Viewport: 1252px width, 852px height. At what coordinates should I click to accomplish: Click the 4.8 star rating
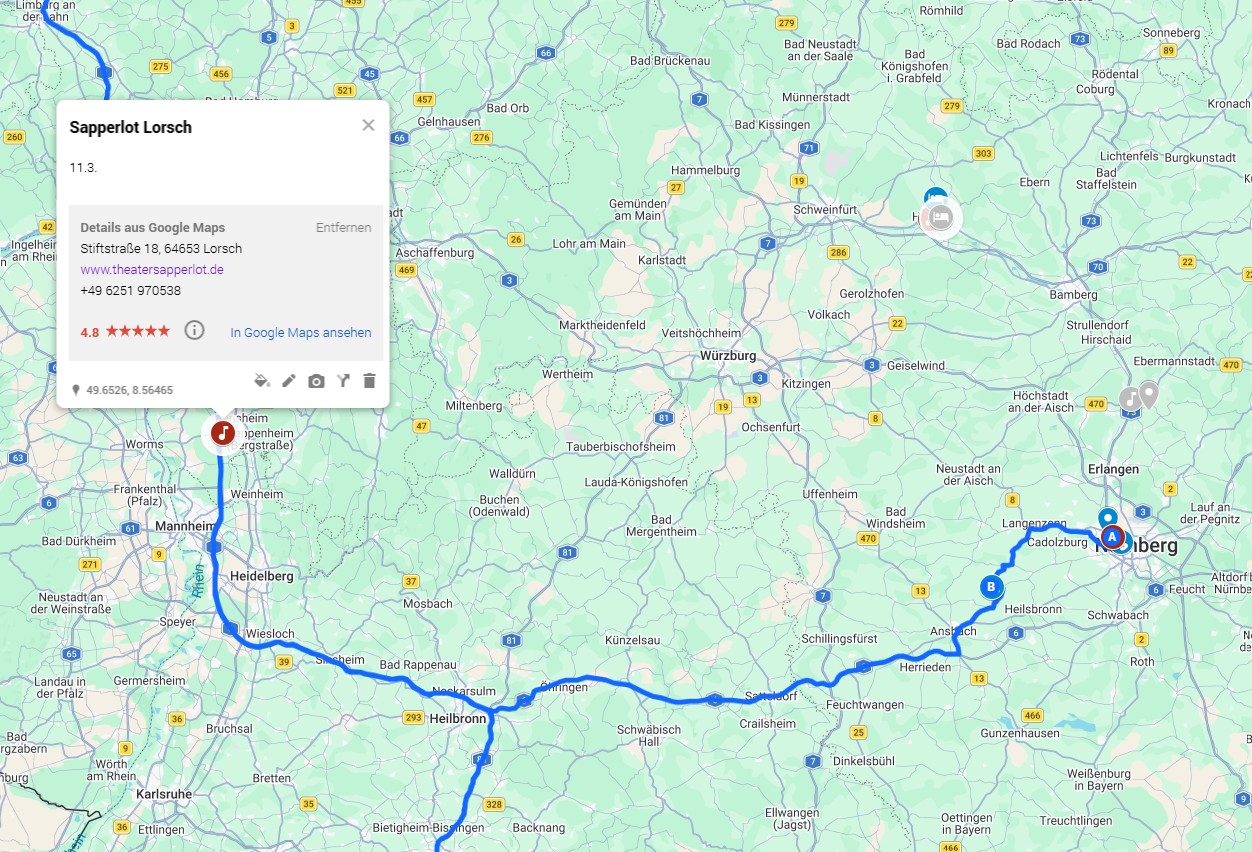click(125, 331)
